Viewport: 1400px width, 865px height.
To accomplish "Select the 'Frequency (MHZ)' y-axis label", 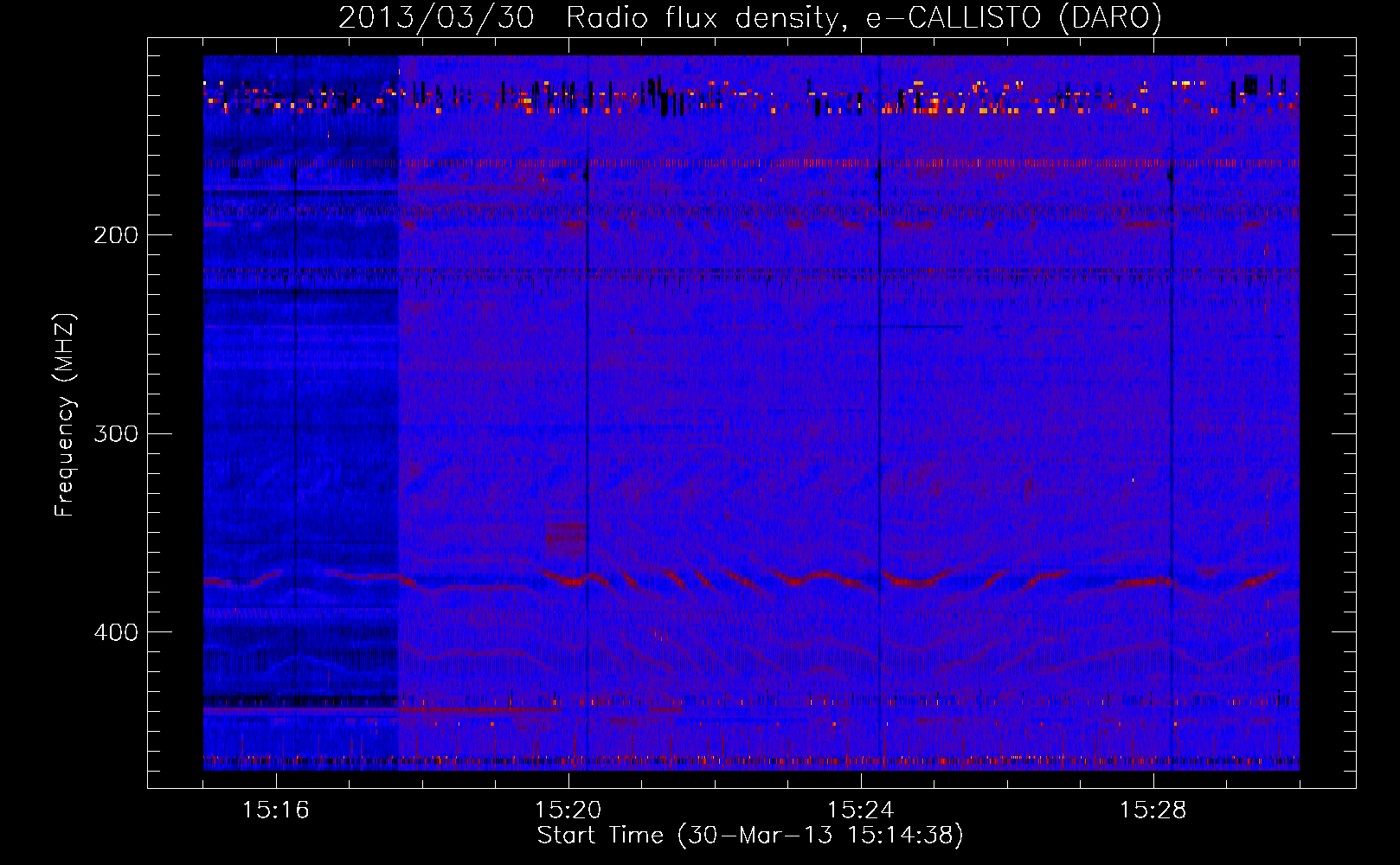I will click(x=65, y=414).
